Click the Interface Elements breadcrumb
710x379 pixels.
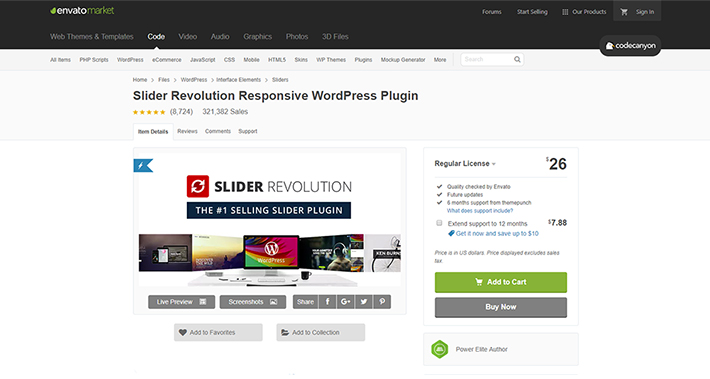coord(239,80)
